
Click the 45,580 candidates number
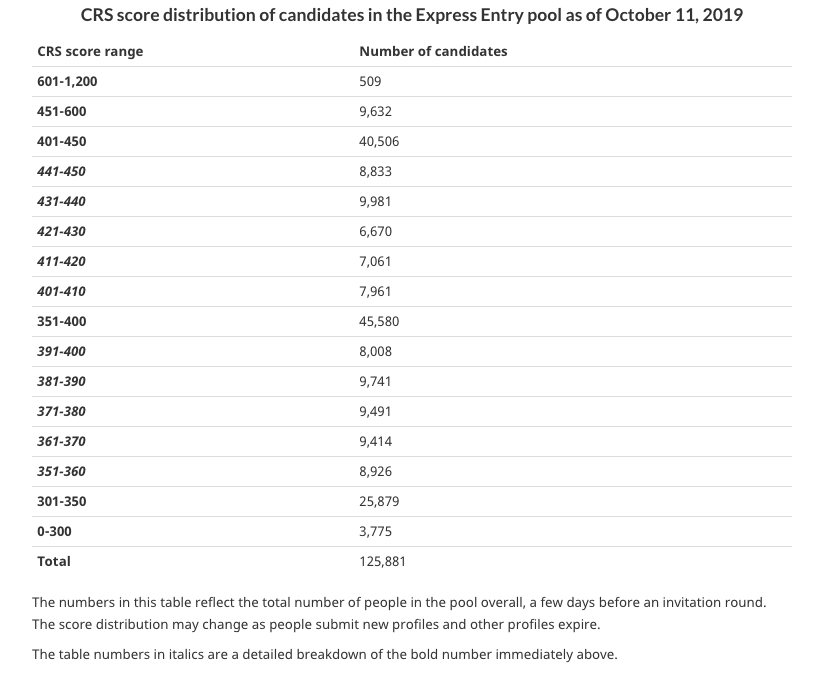point(379,321)
